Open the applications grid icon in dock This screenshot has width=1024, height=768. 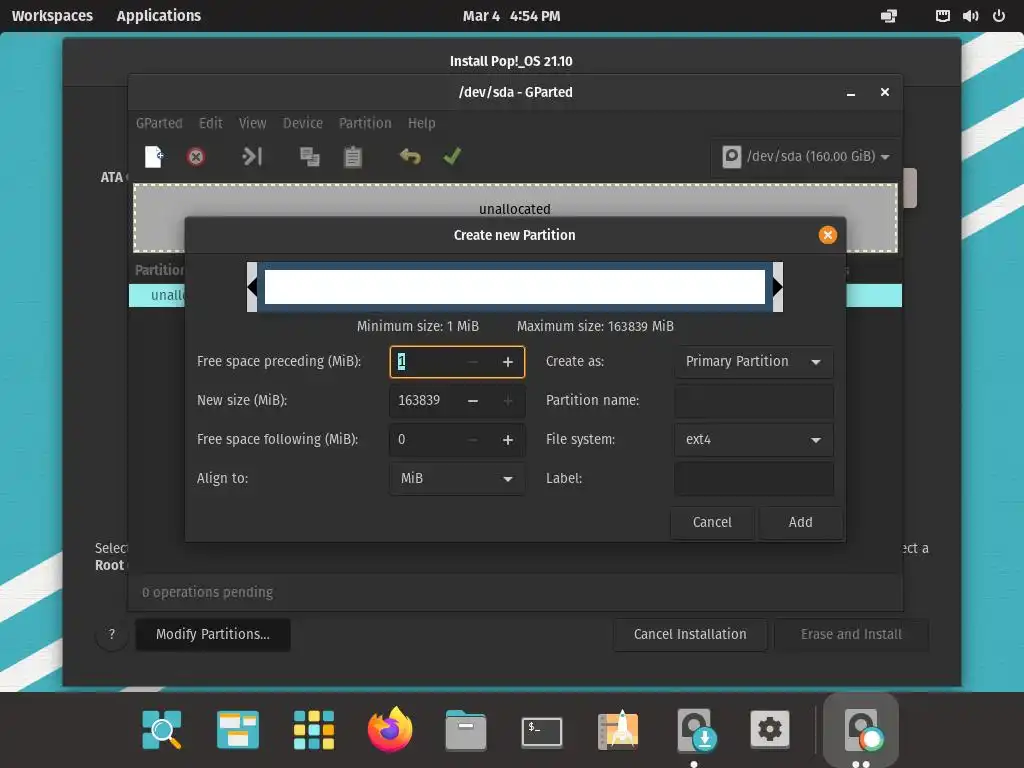coord(313,729)
